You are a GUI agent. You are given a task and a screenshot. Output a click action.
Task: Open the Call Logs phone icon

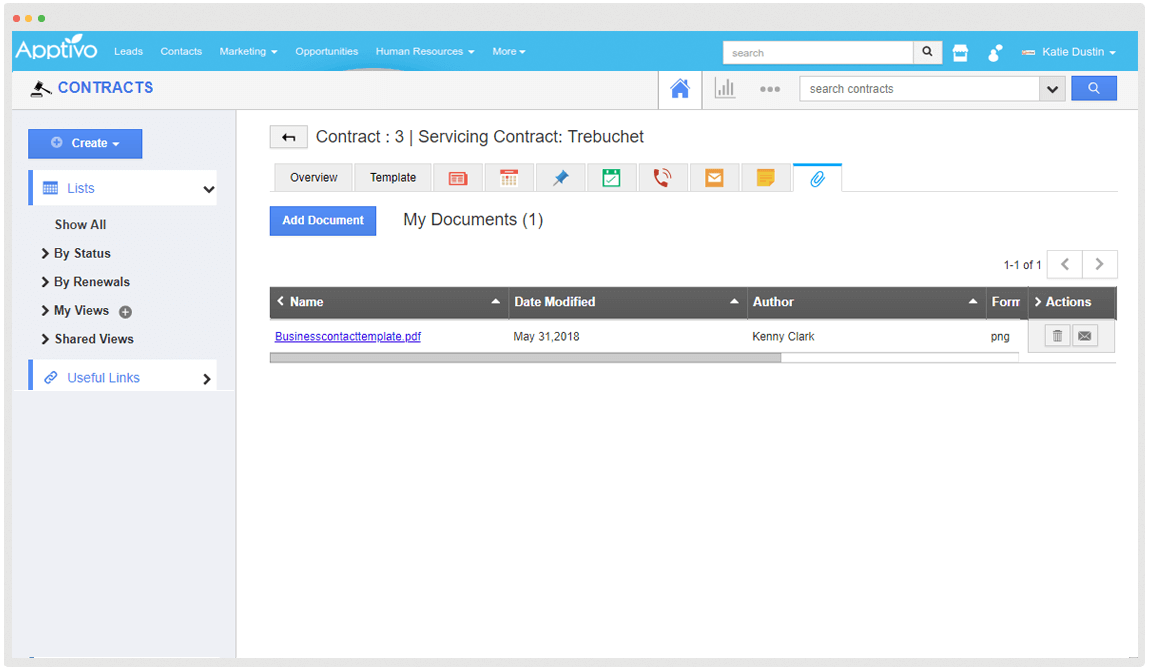(x=662, y=178)
